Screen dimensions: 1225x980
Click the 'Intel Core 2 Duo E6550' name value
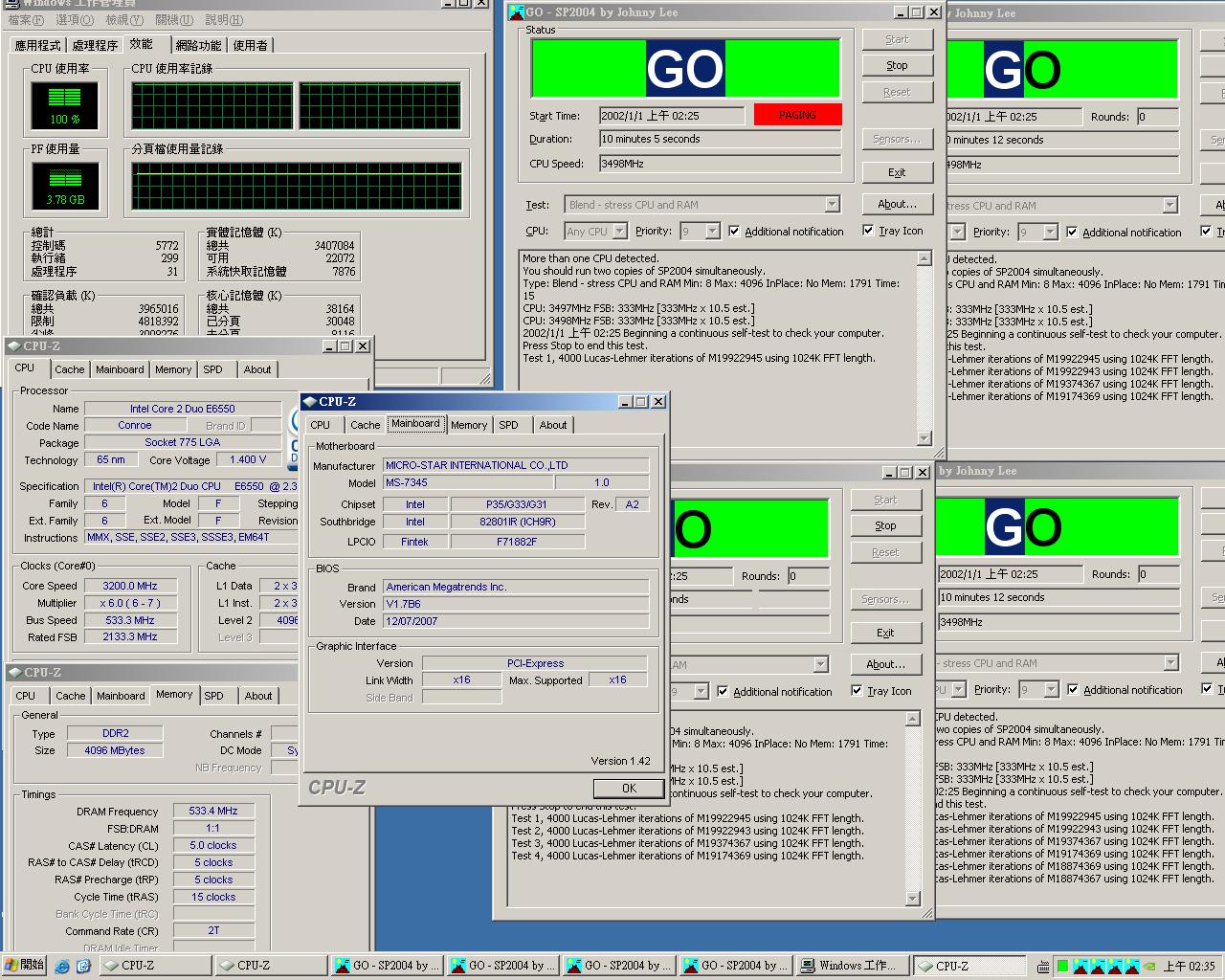pos(183,409)
